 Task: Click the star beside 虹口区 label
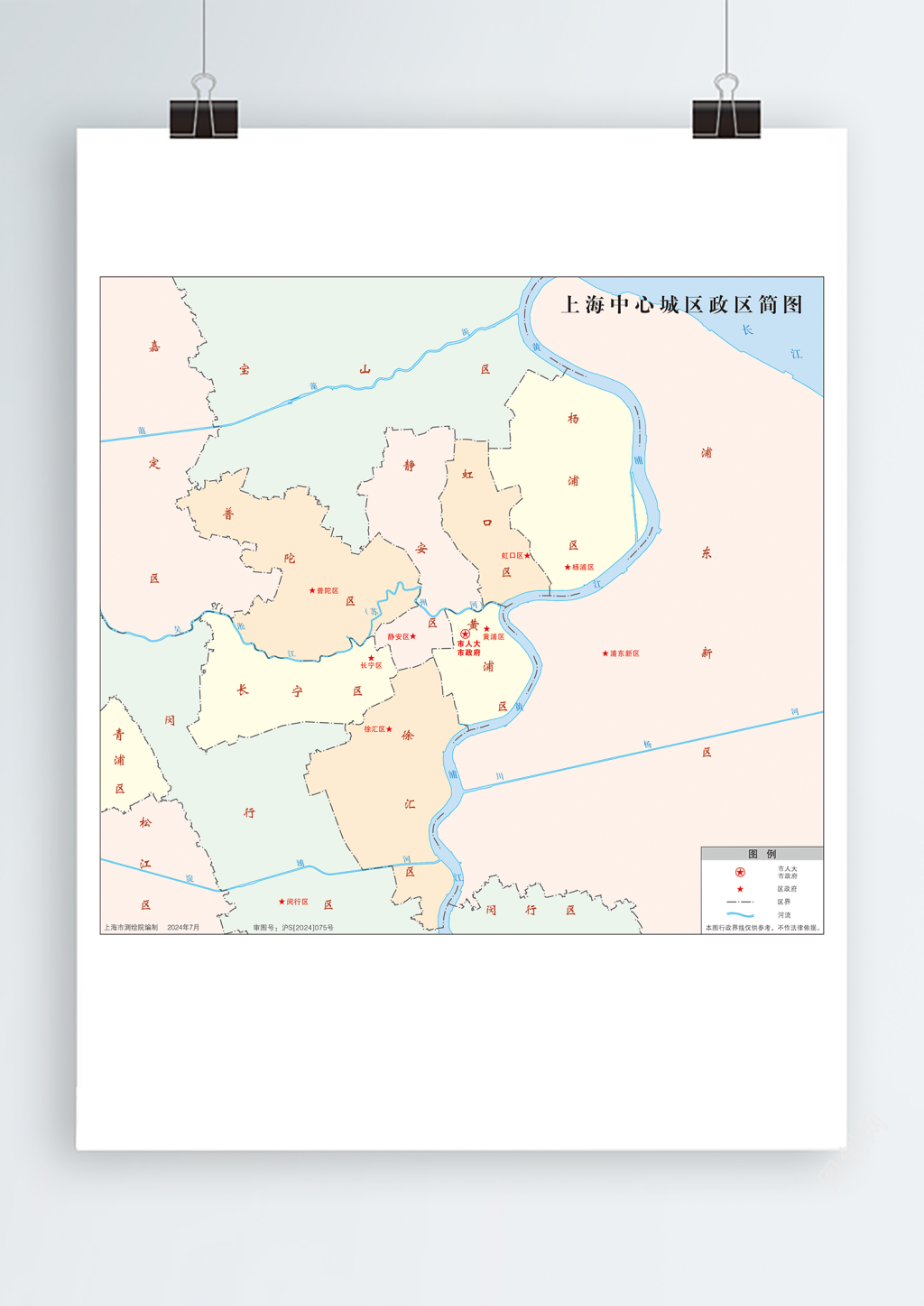(528, 556)
